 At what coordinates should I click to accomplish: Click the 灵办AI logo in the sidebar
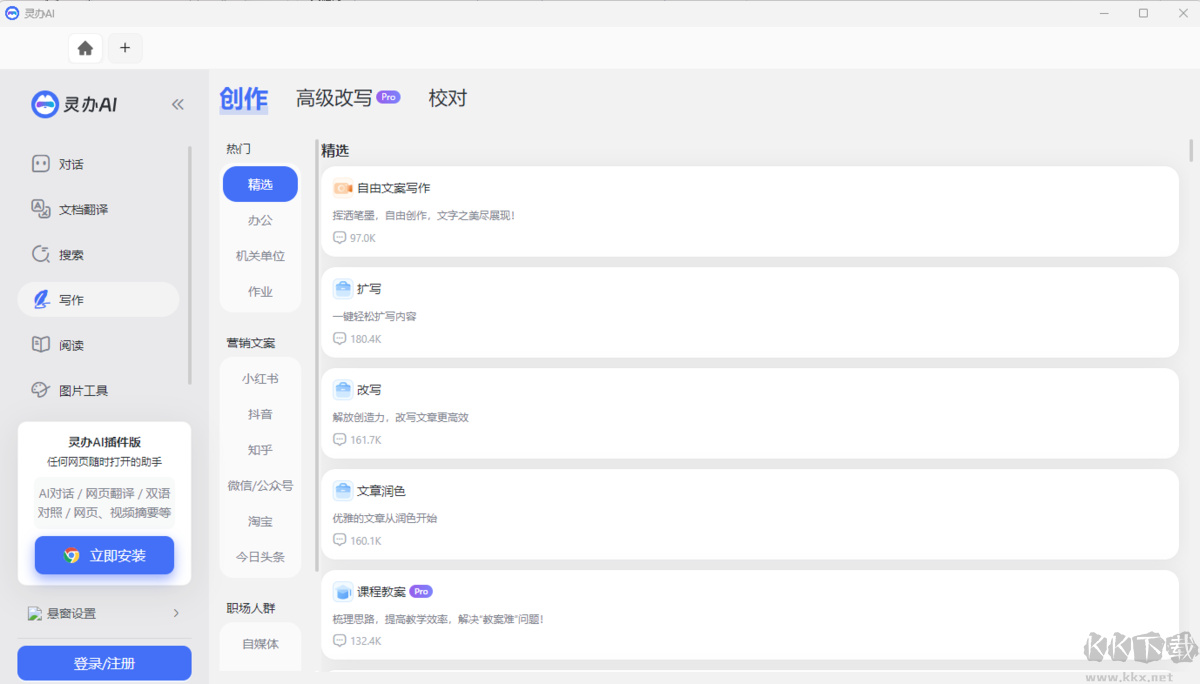point(75,104)
